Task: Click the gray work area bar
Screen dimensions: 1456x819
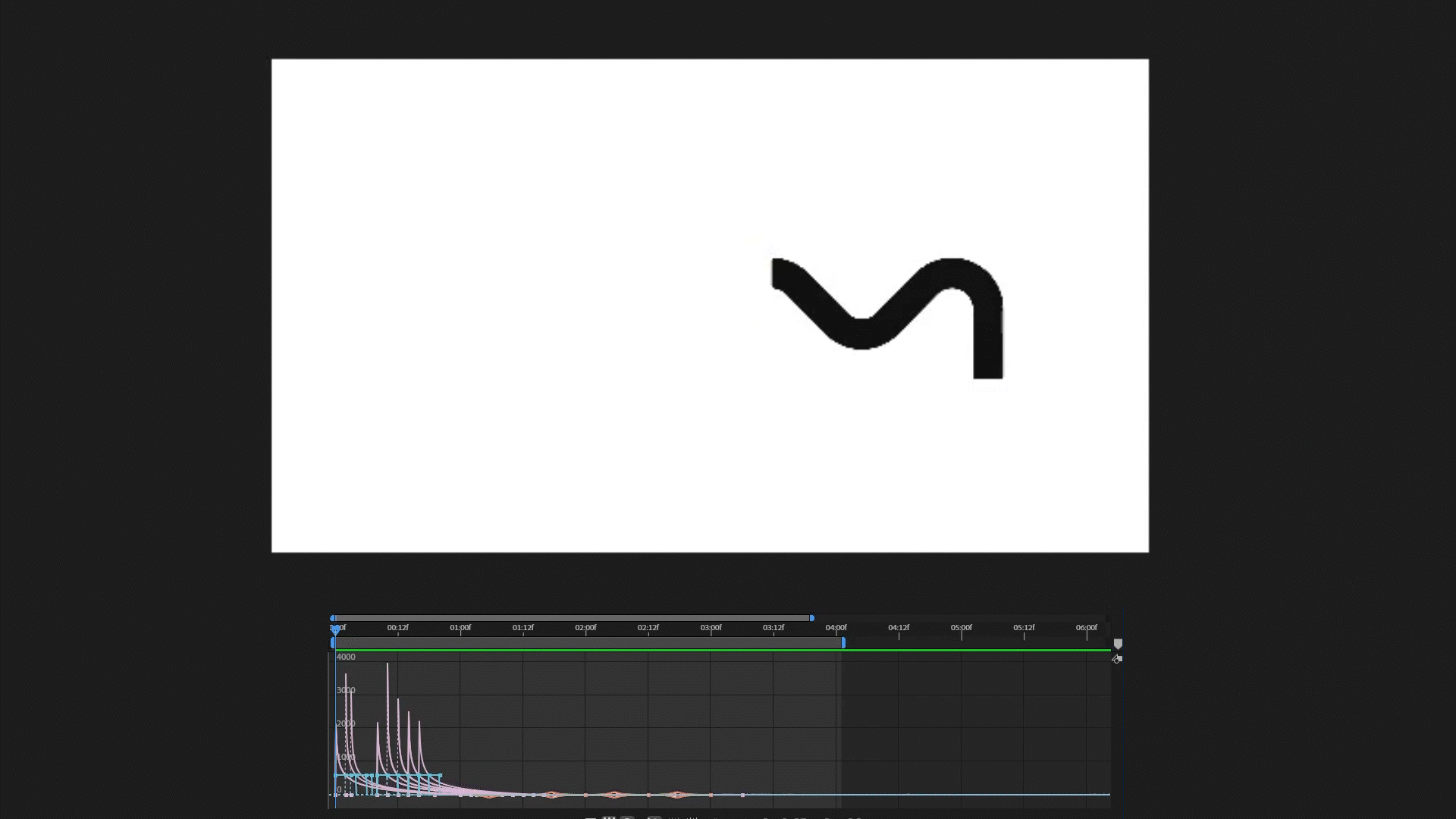Action: 588,642
